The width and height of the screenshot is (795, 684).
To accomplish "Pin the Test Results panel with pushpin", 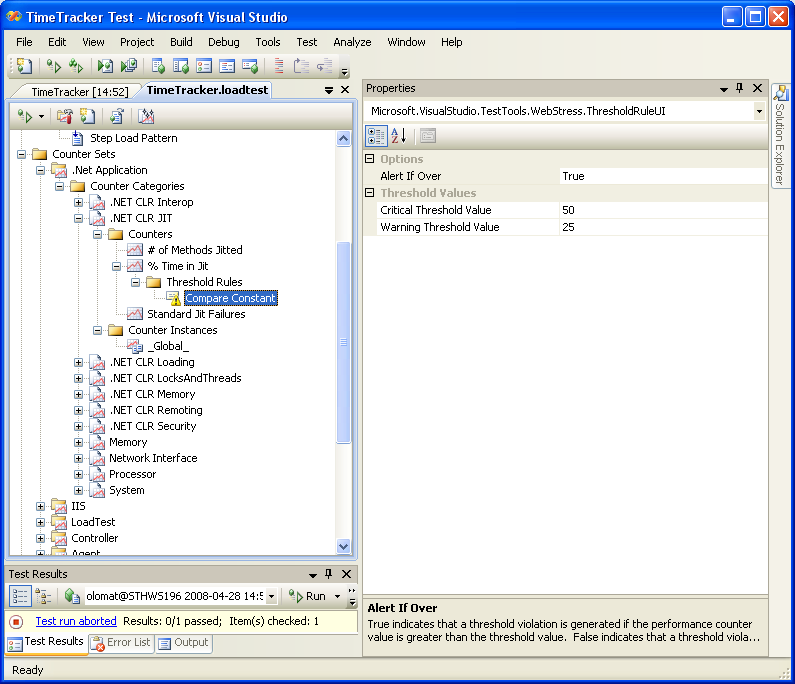I will click(x=329, y=574).
